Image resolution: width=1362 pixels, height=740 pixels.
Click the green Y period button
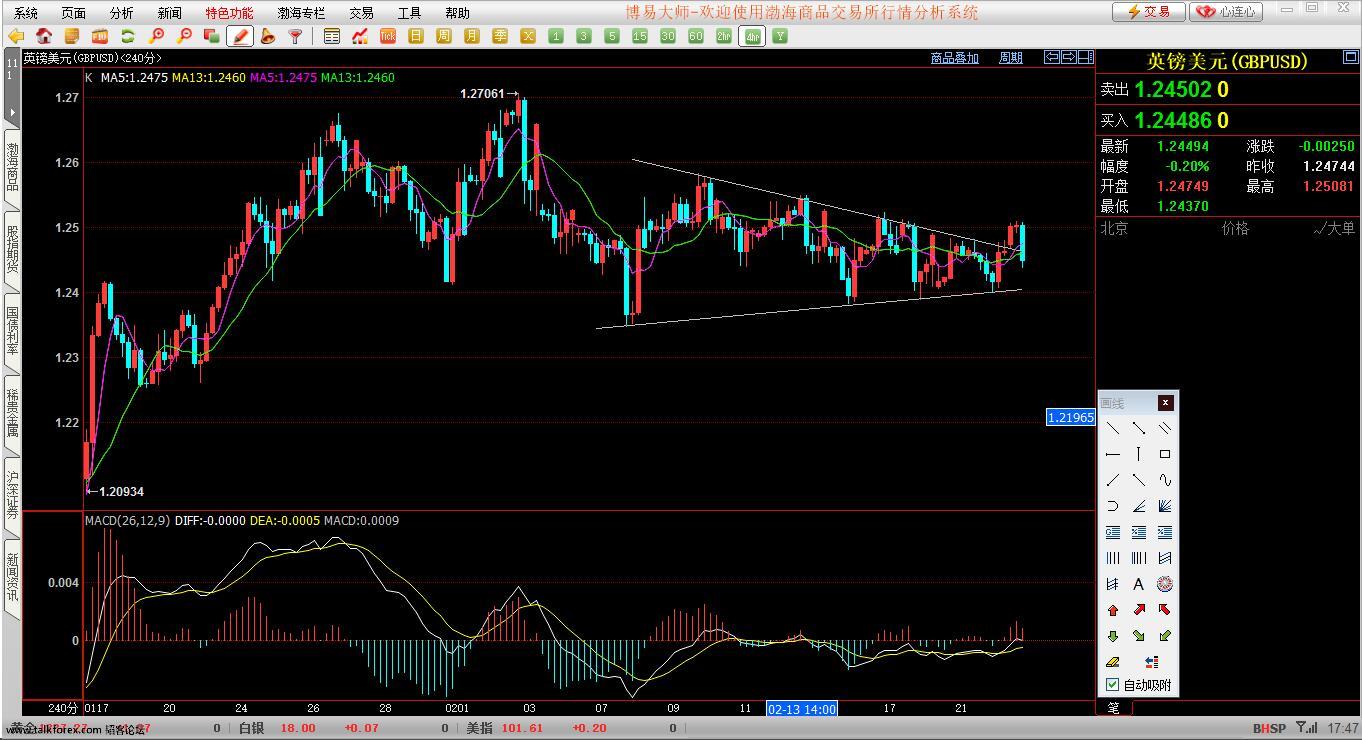pos(780,36)
